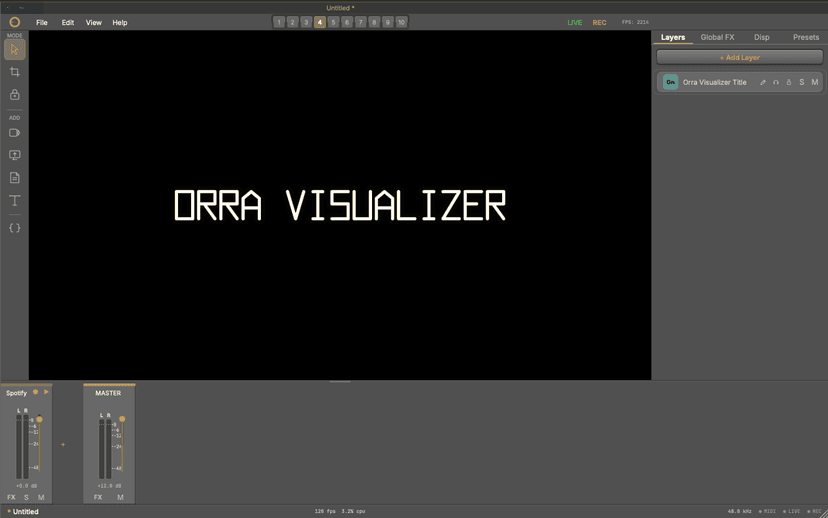Add a text layer with T icon
This screenshot has width=828, height=518.
[x=14, y=201]
